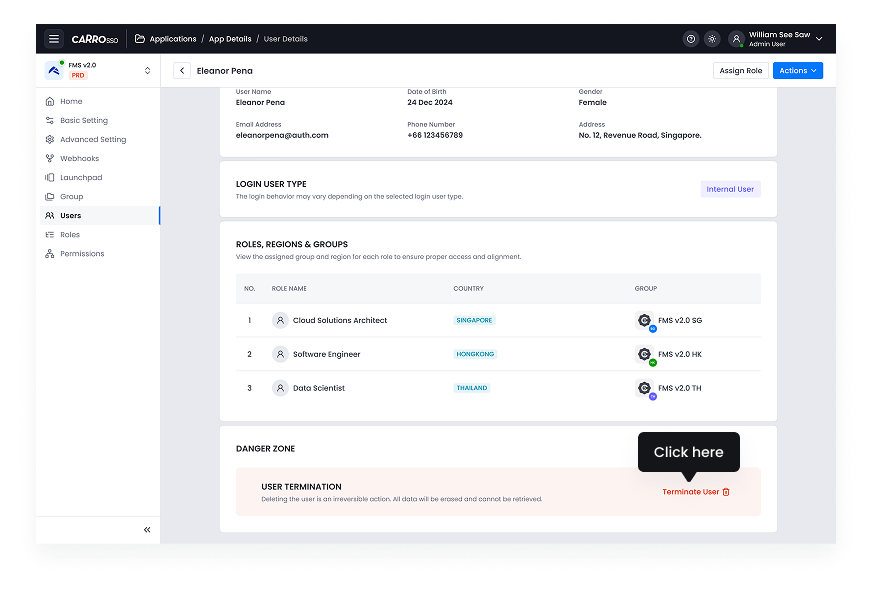
Task: Click the FMS v2.0 HK group icon
Action: pyautogui.click(x=645, y=355)
